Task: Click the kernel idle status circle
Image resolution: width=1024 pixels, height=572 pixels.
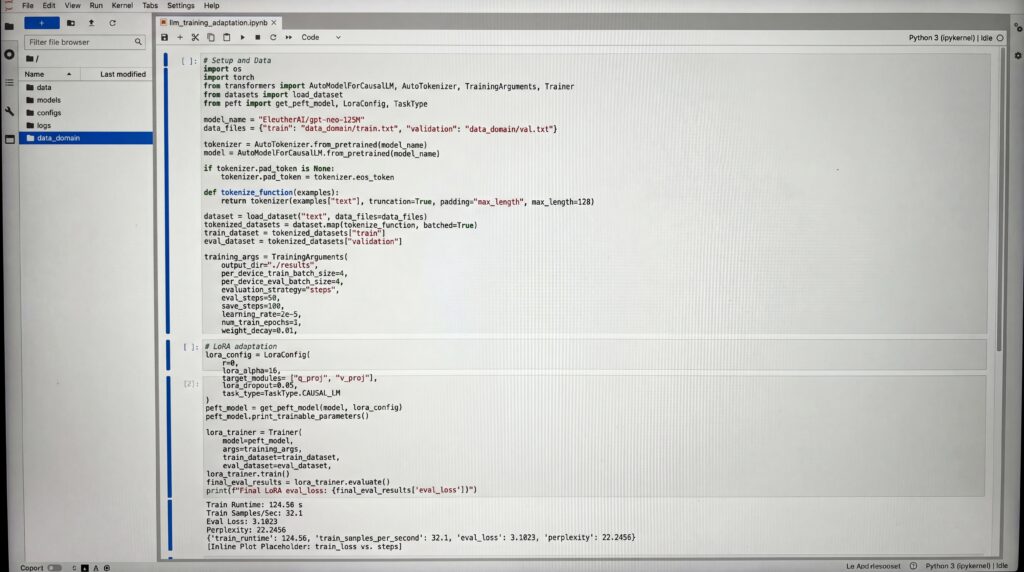Action: click(x=1000, y=38)
